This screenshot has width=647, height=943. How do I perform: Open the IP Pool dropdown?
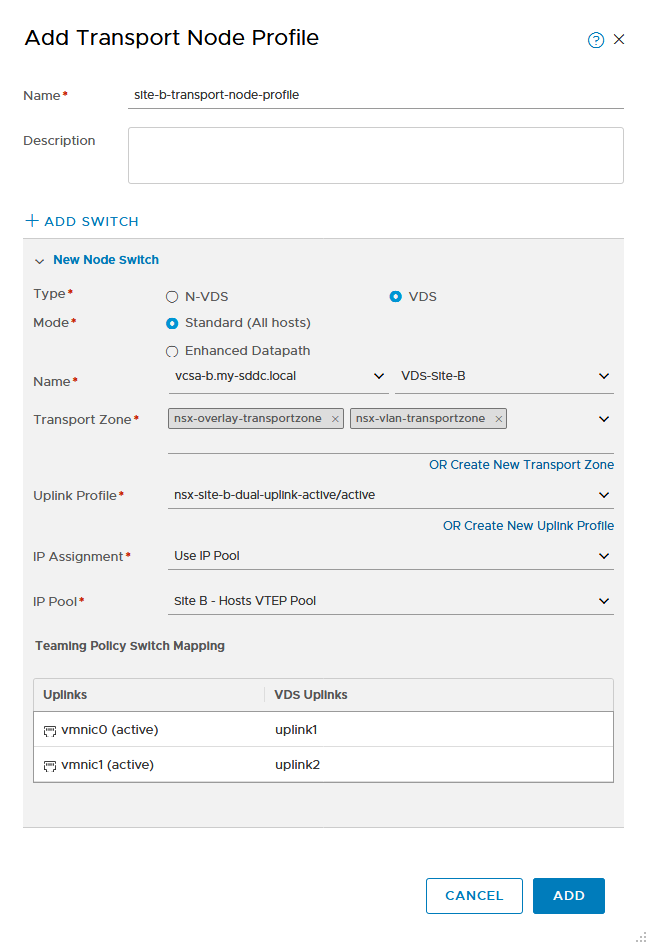(x=391, y=601)
